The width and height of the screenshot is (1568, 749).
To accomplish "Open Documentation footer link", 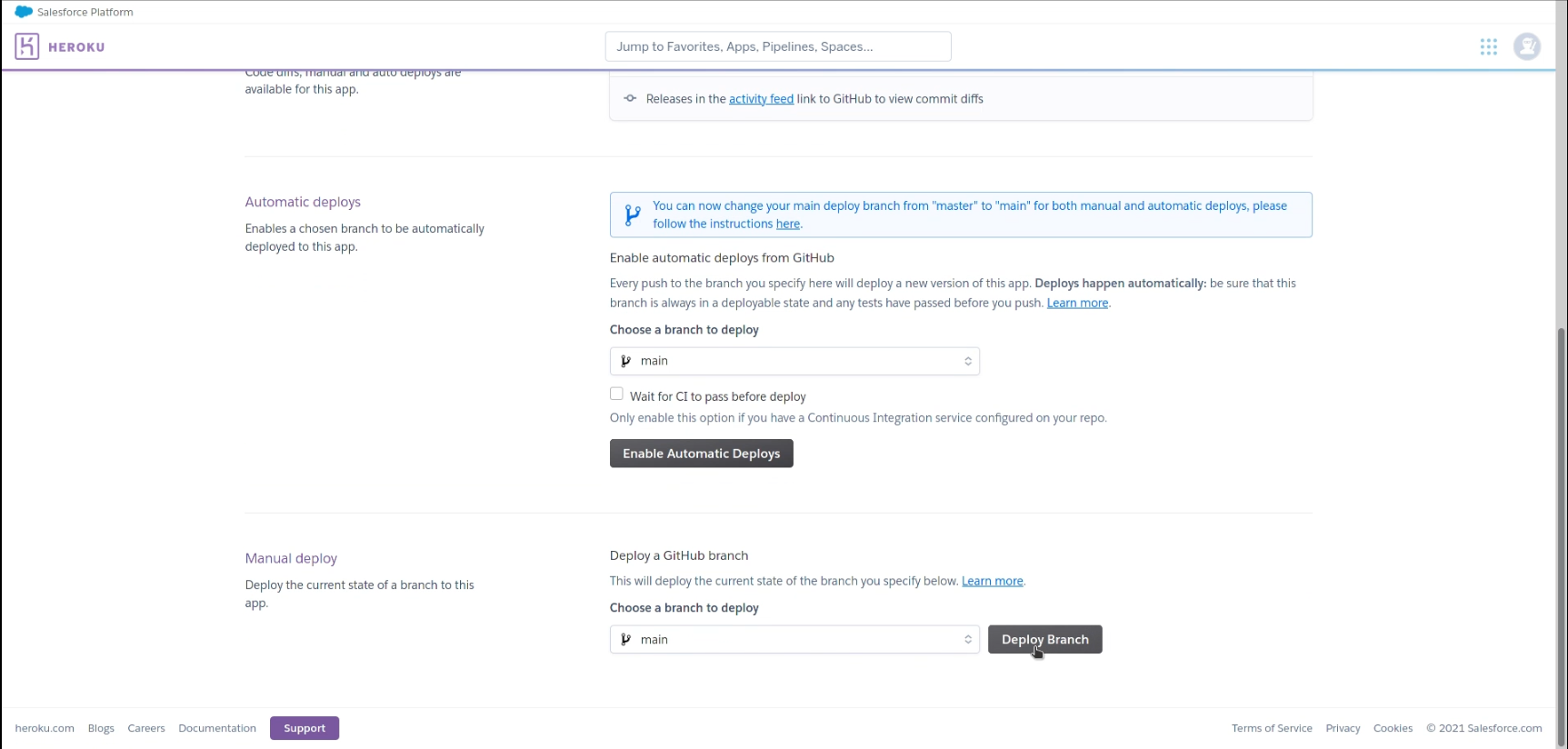I will click(217, 728).
